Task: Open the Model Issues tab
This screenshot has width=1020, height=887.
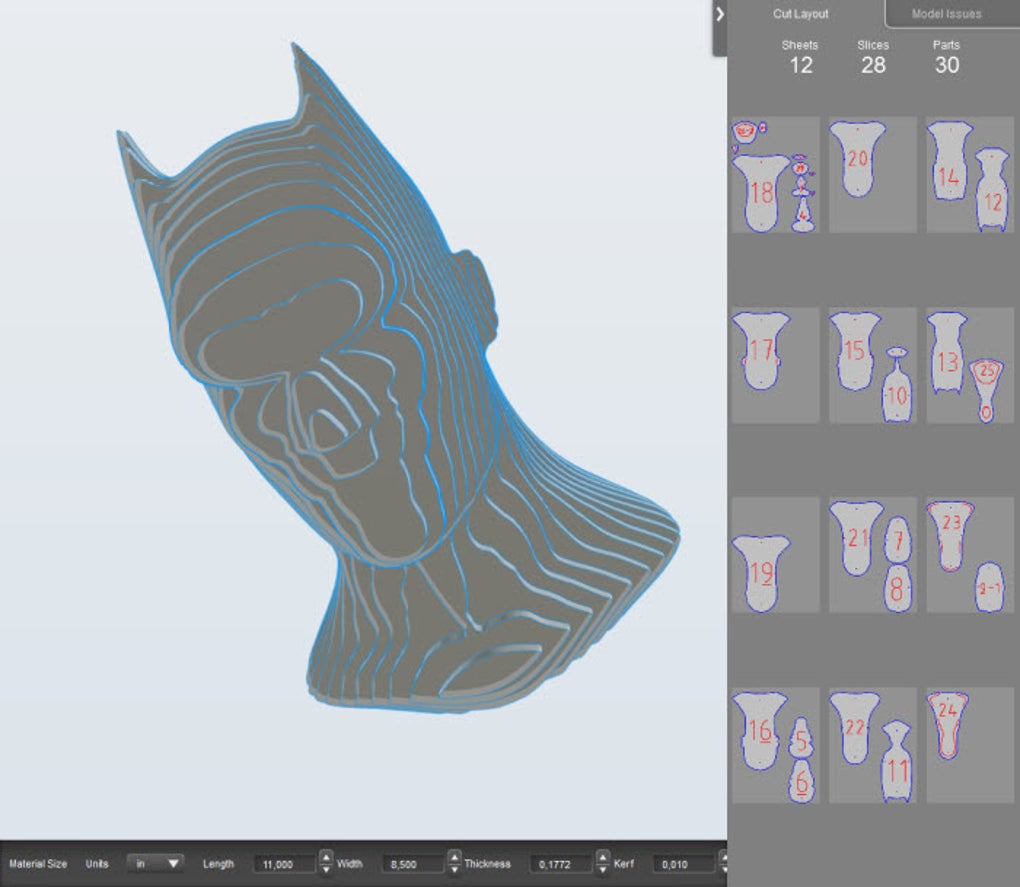Action: pos(946,14)
